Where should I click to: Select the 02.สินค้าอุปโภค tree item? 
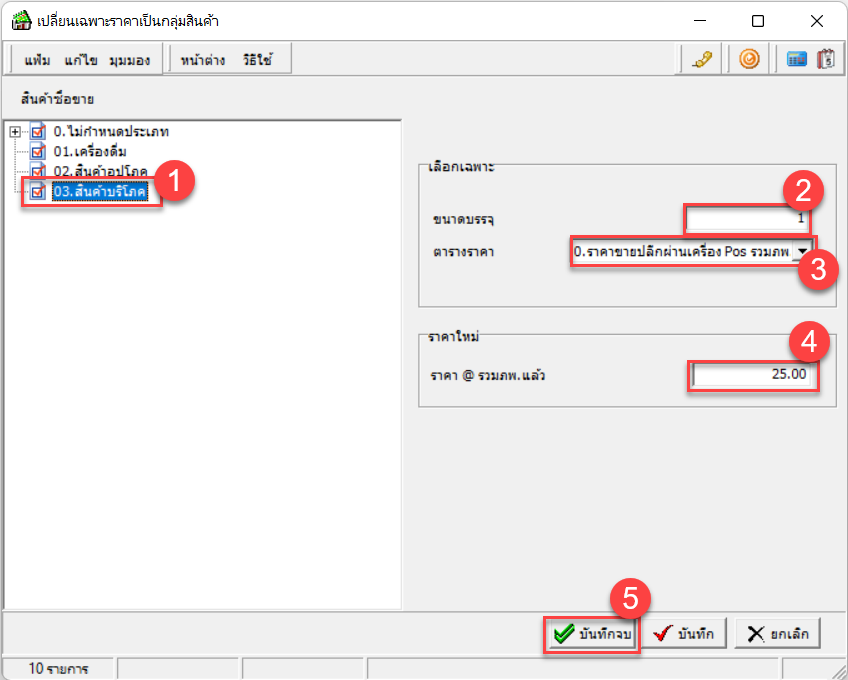point(100,171)
